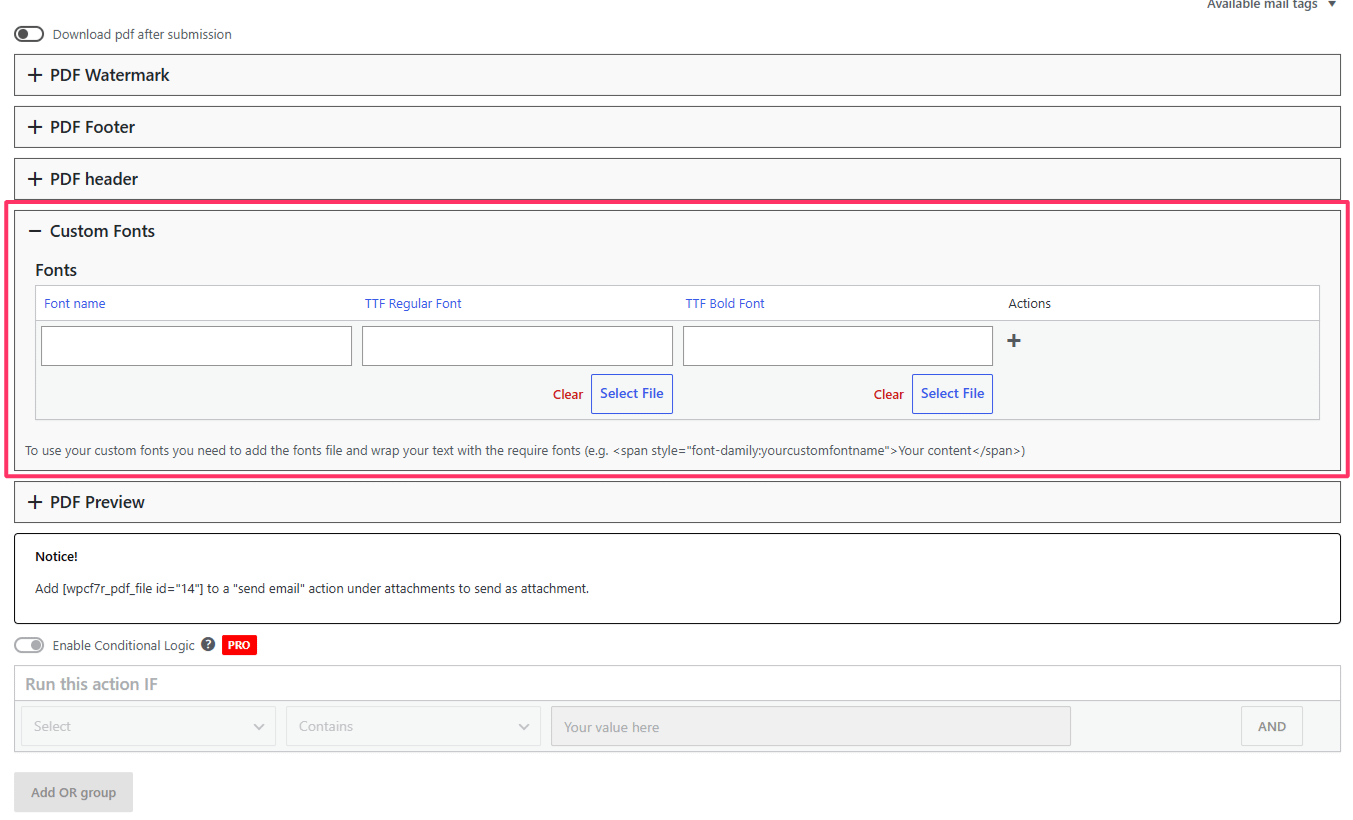Viewport: 1353px width, 820px height.
Task: Expand the PDF header section
Action: pos(677,179)
